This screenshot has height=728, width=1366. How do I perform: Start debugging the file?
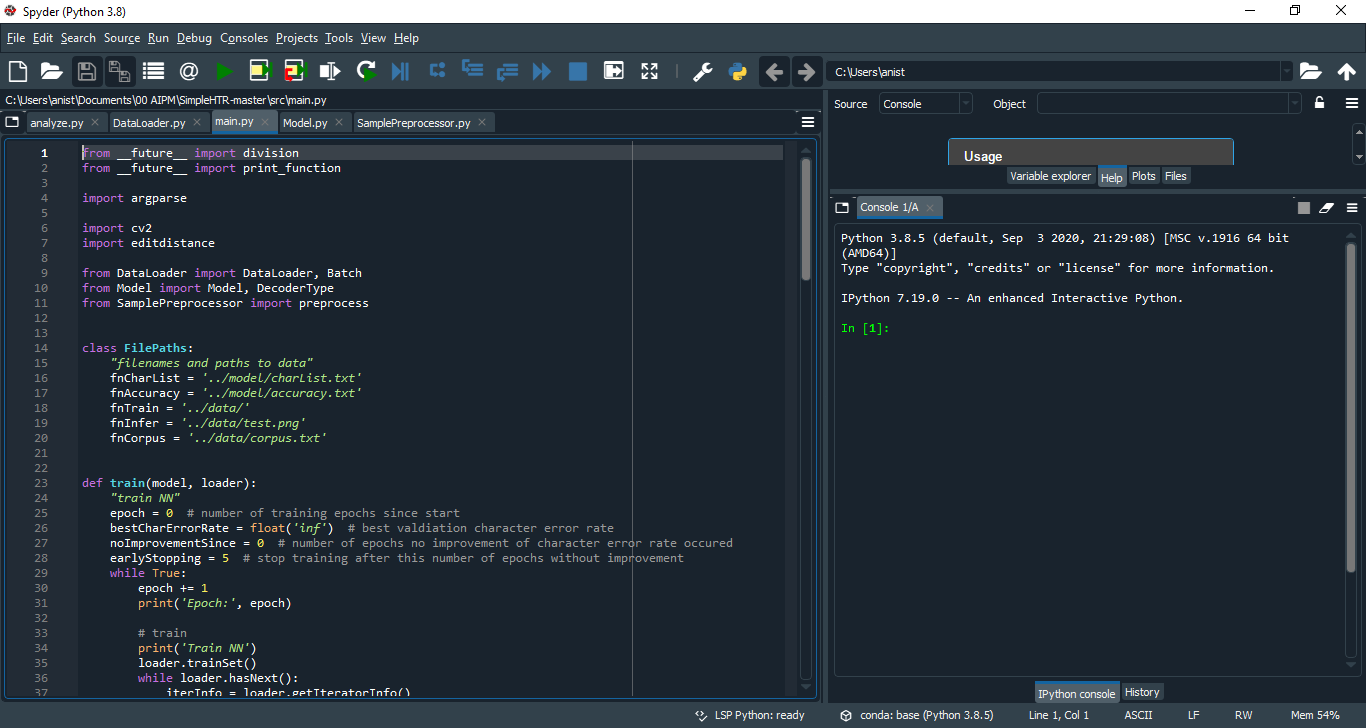(401, 71)
